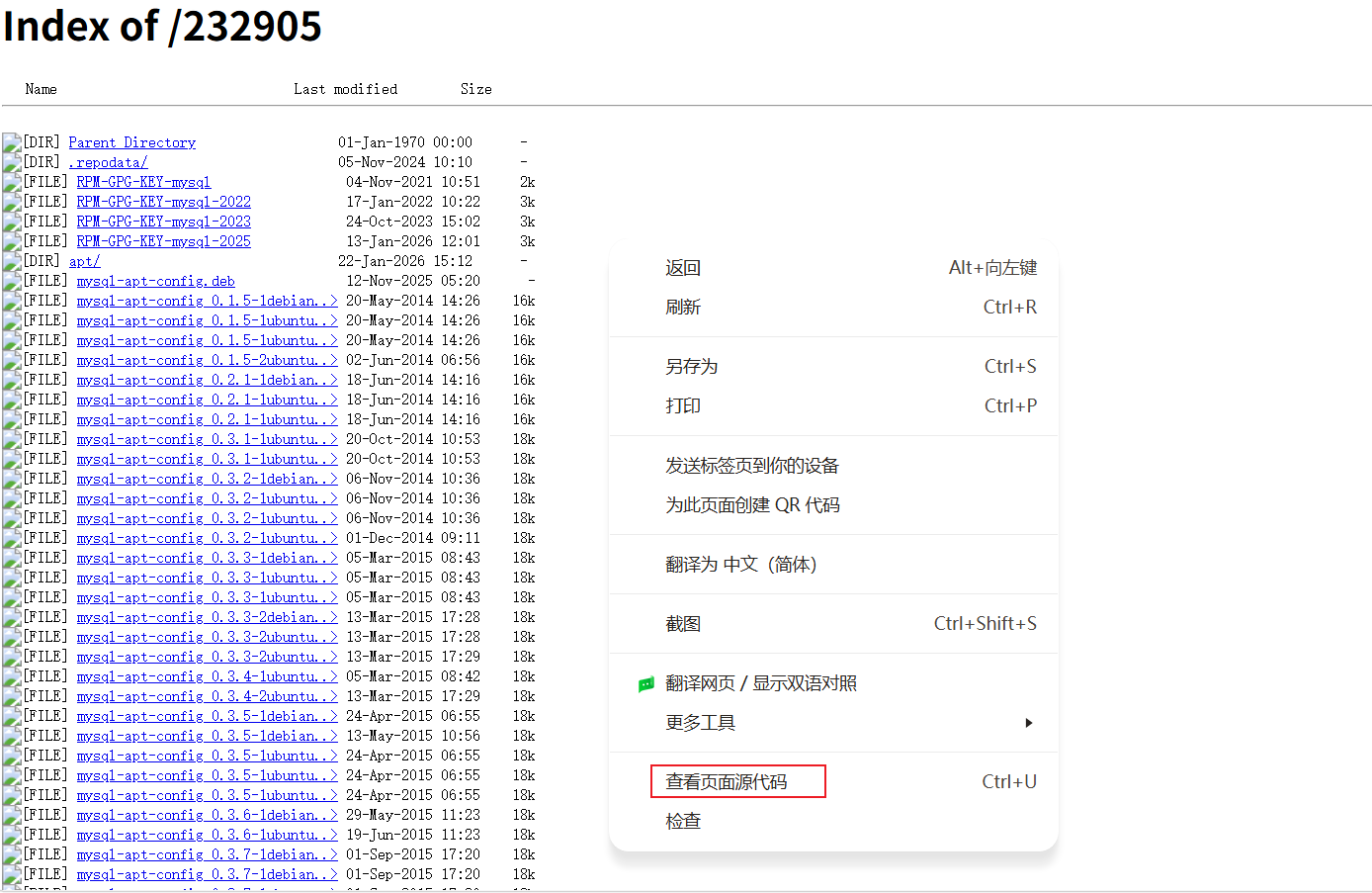Click the file icon beside RPM-GPG-KEY-mysql-2023
1372x893 pixels.
tap(12, 222)
